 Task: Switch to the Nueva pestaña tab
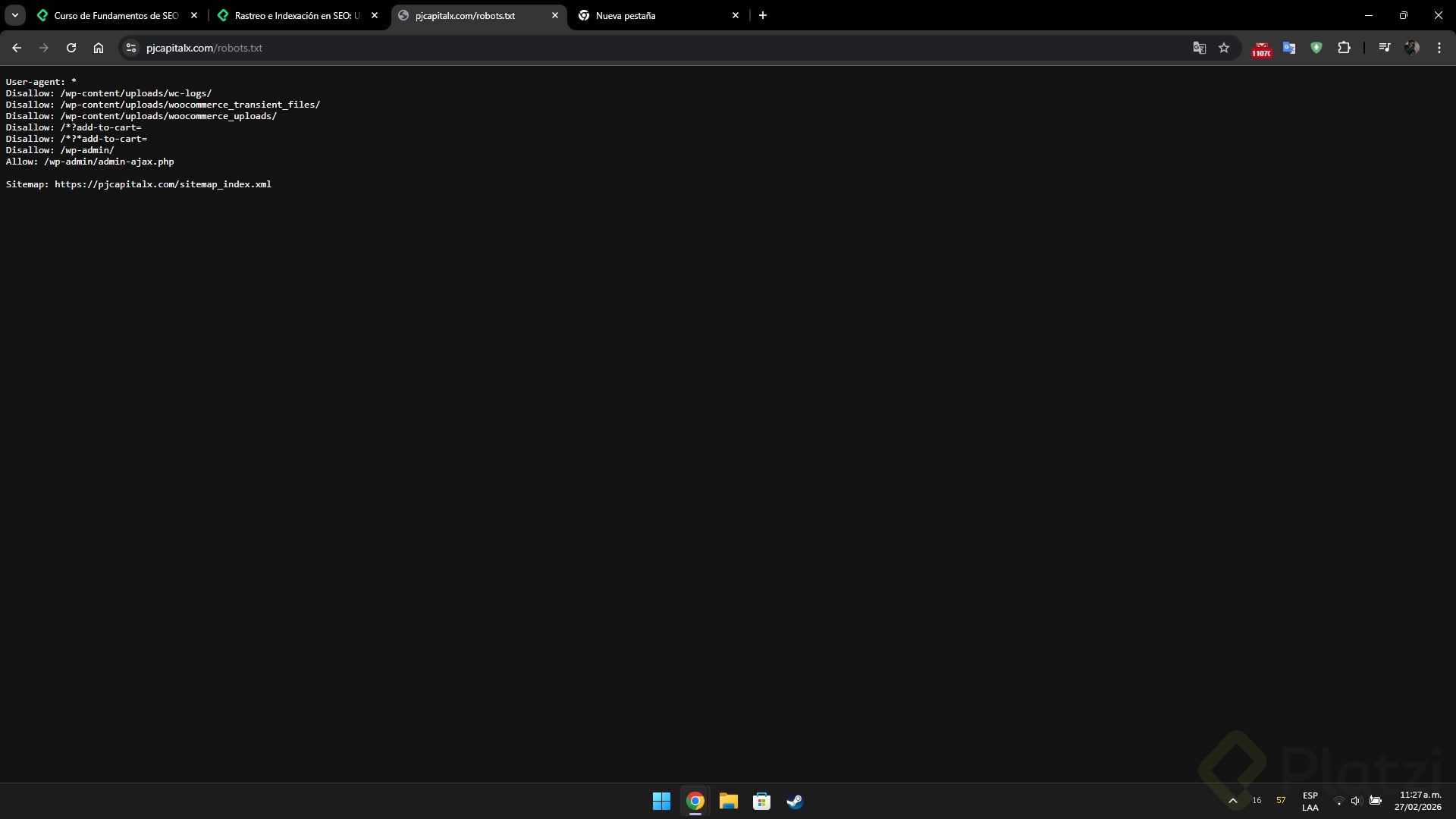tap(652, 15)
